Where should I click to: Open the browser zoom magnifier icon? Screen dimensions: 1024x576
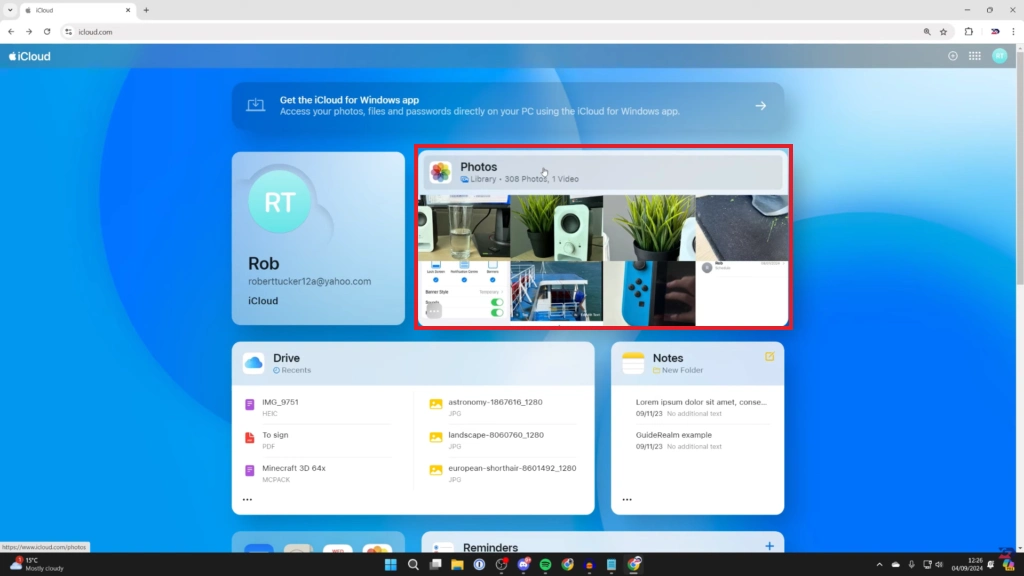pos(927,31)
